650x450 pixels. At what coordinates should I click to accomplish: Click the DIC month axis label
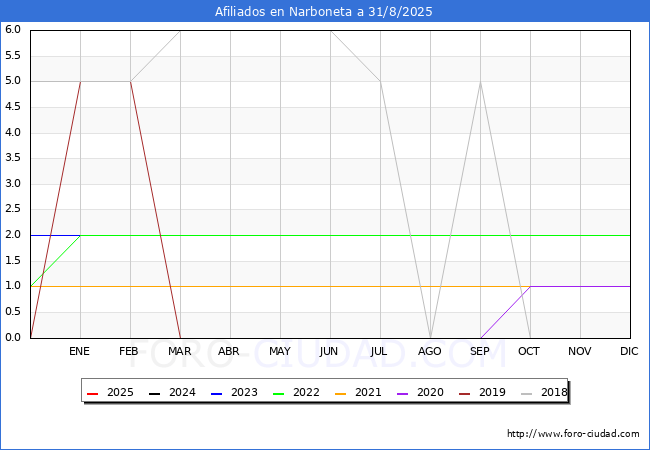click(x=629, y=352)
